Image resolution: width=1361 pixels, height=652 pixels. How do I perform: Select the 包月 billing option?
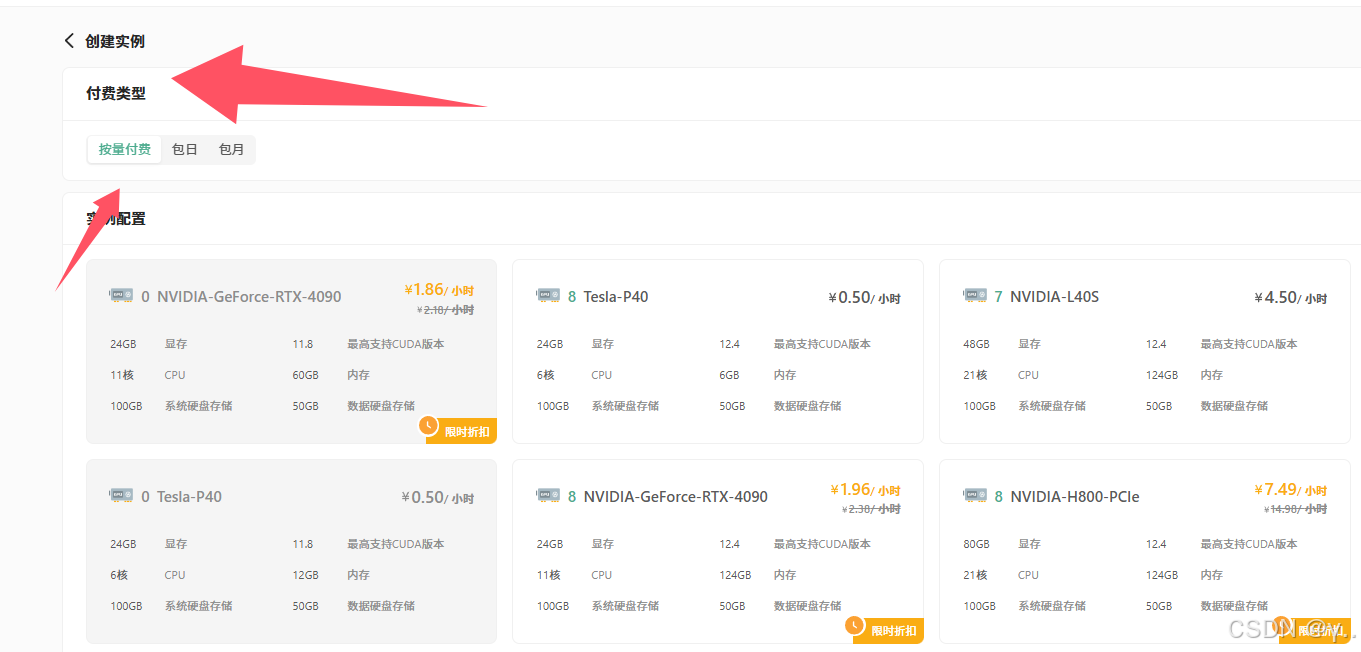click(231, 148)
